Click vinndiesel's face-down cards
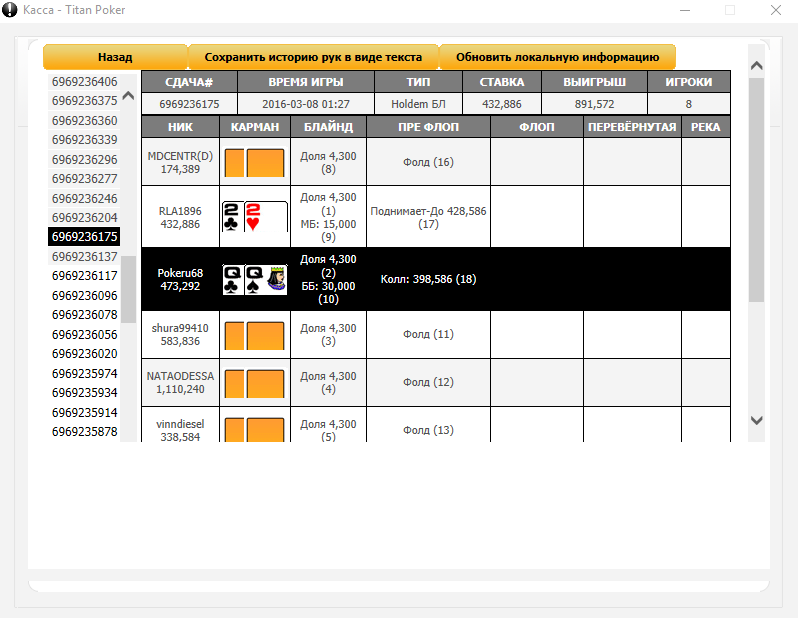Screen dimensions: 798x618 click(254, 430)
